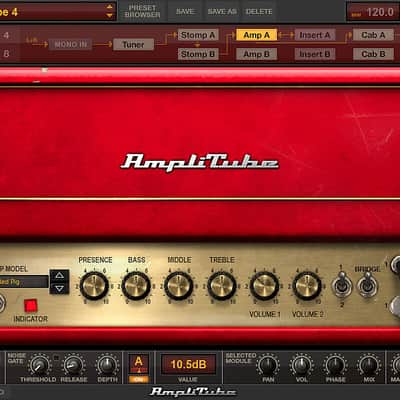
Task: Toggle the module A ON button
Action: click(x=139, y=379)
